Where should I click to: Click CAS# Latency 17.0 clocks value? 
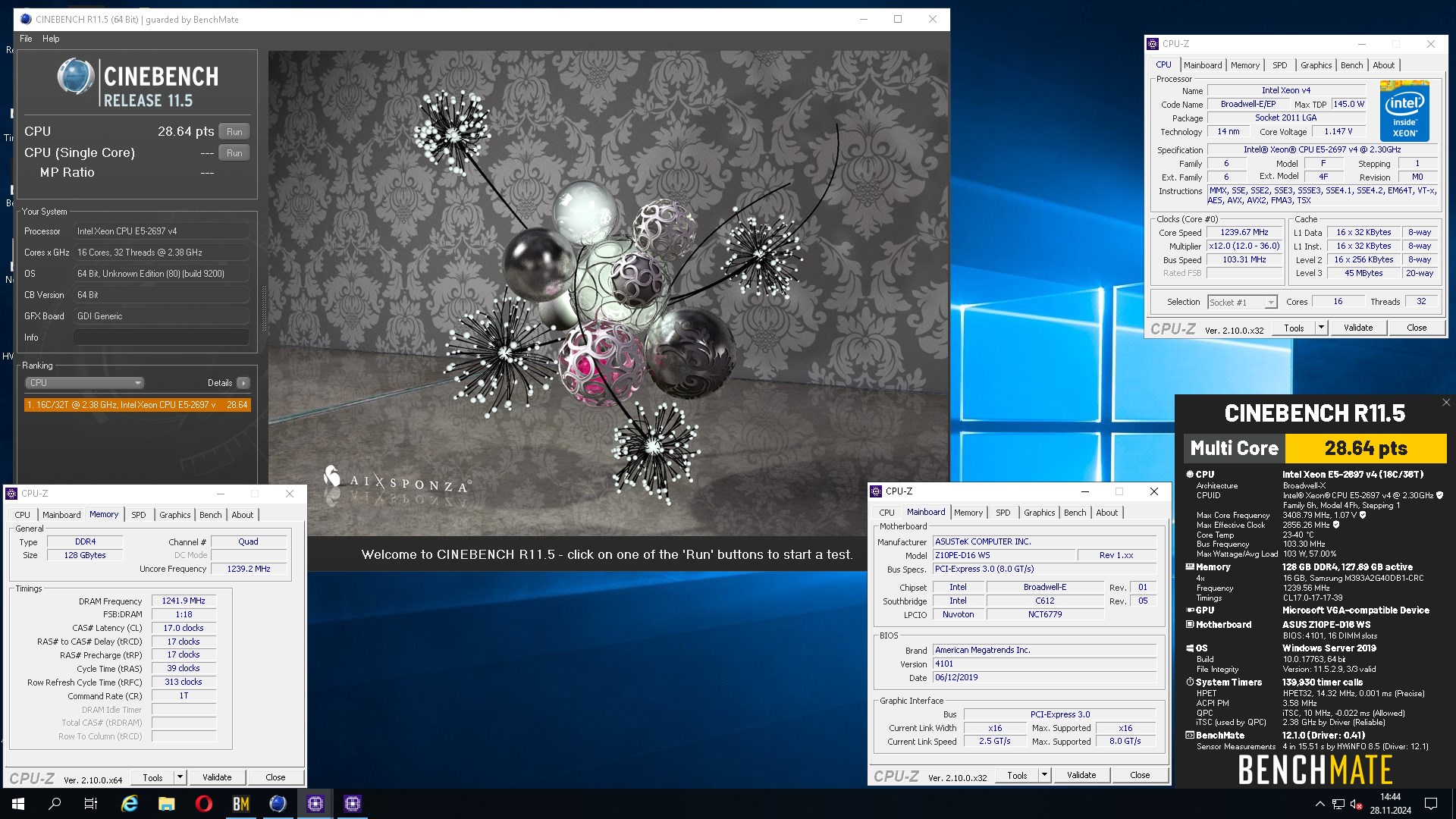pos(184,628)
